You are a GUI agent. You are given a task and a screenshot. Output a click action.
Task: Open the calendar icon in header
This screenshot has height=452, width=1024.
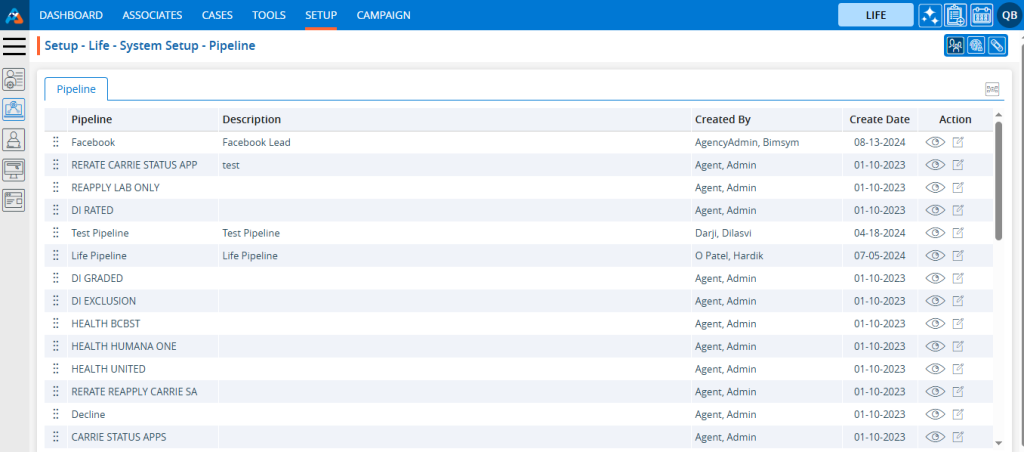click(x=981, y=15)
